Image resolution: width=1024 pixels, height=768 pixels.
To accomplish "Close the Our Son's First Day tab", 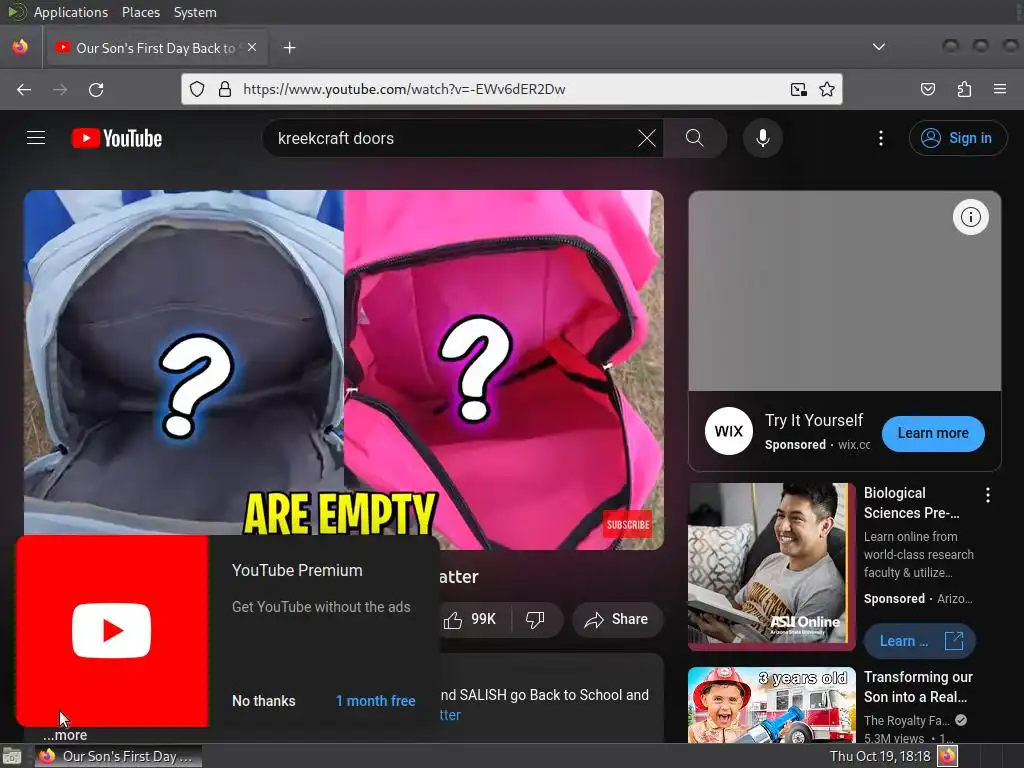I will tap(252, 47).
